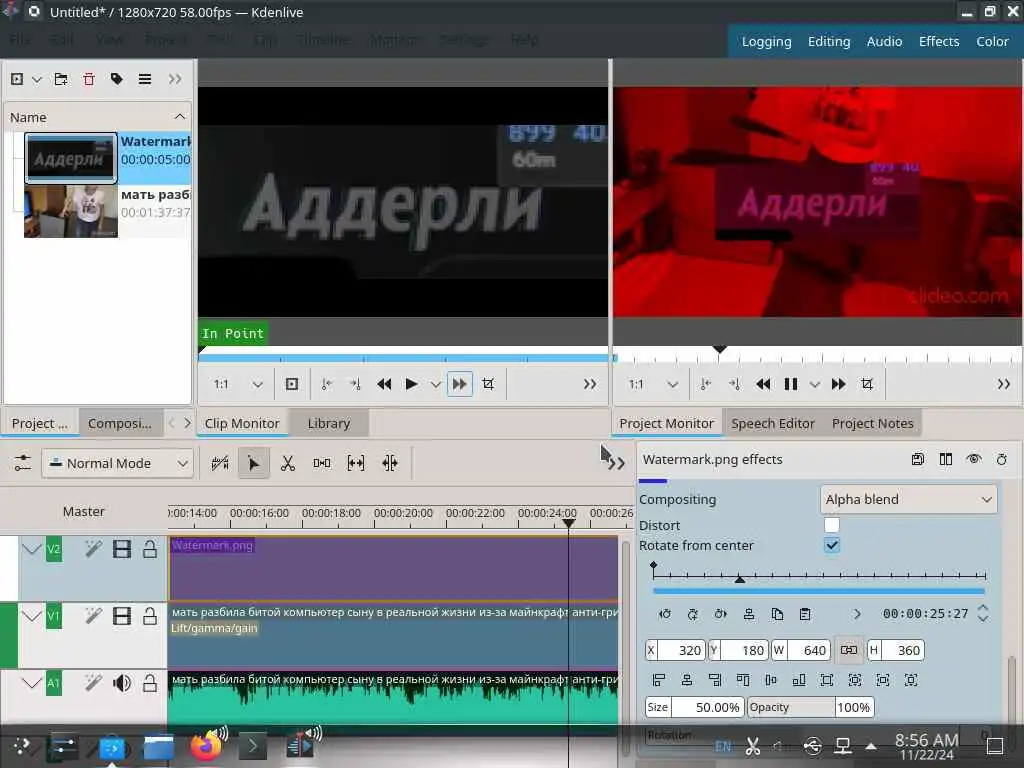Open Project Monitor 1:1 zoom dropdown

653,384
